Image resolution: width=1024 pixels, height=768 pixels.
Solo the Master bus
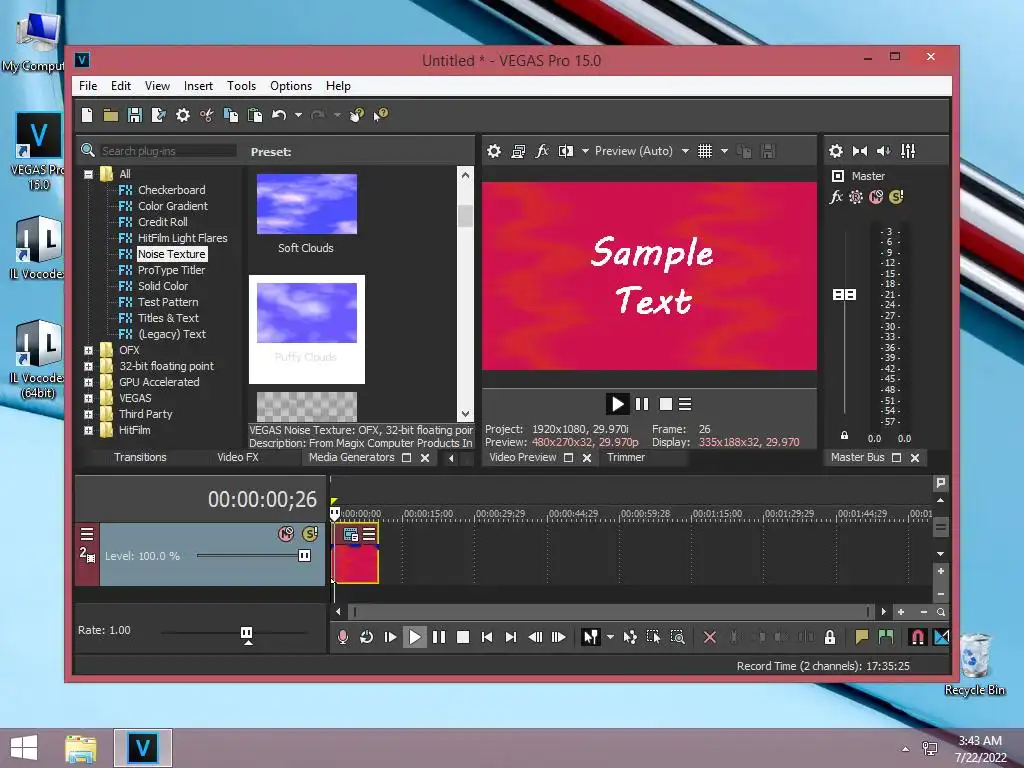pyautogui.click(x=896, y=197)
